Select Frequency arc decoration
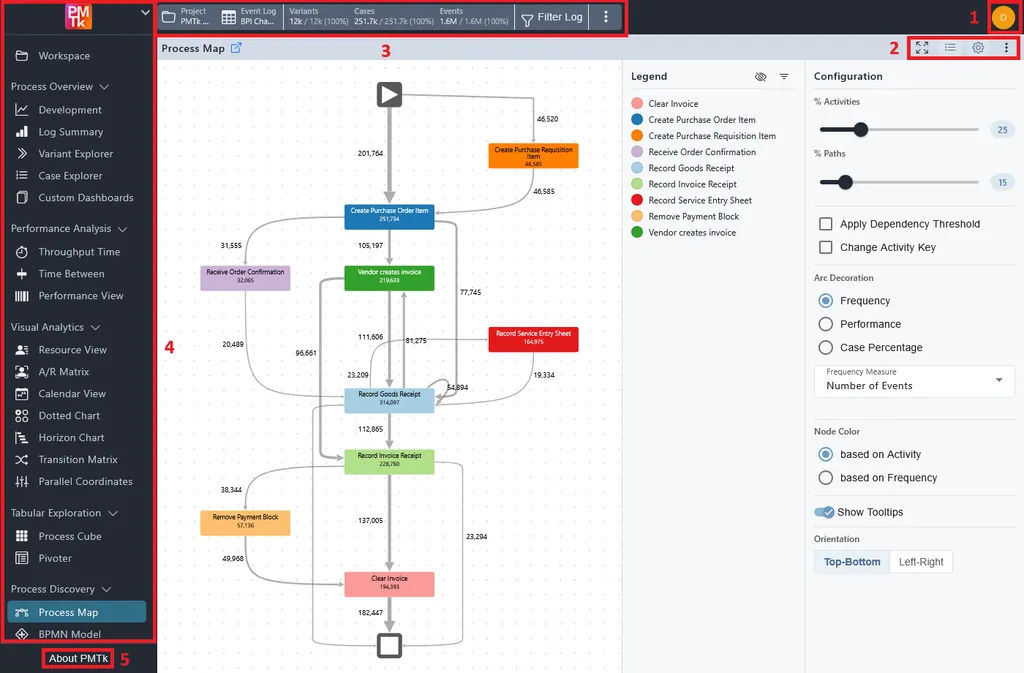1024x673 pixels. coord(825,300)
